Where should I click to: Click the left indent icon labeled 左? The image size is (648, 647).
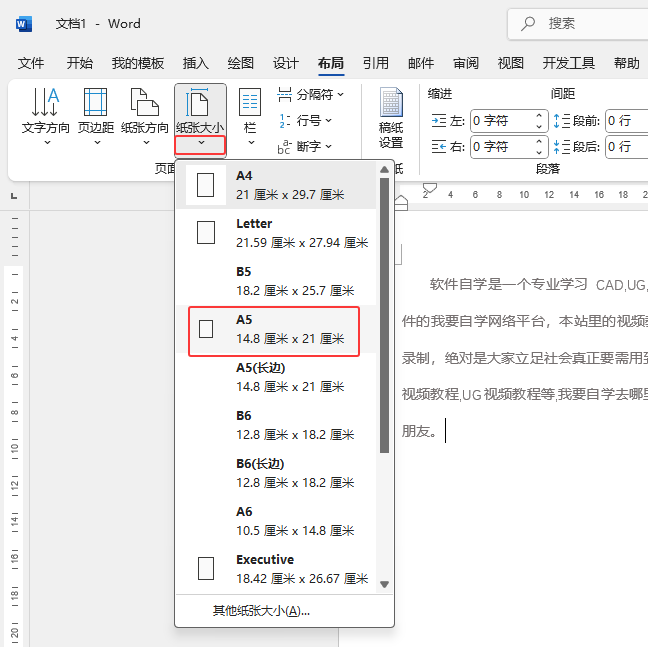coord(439,121)
